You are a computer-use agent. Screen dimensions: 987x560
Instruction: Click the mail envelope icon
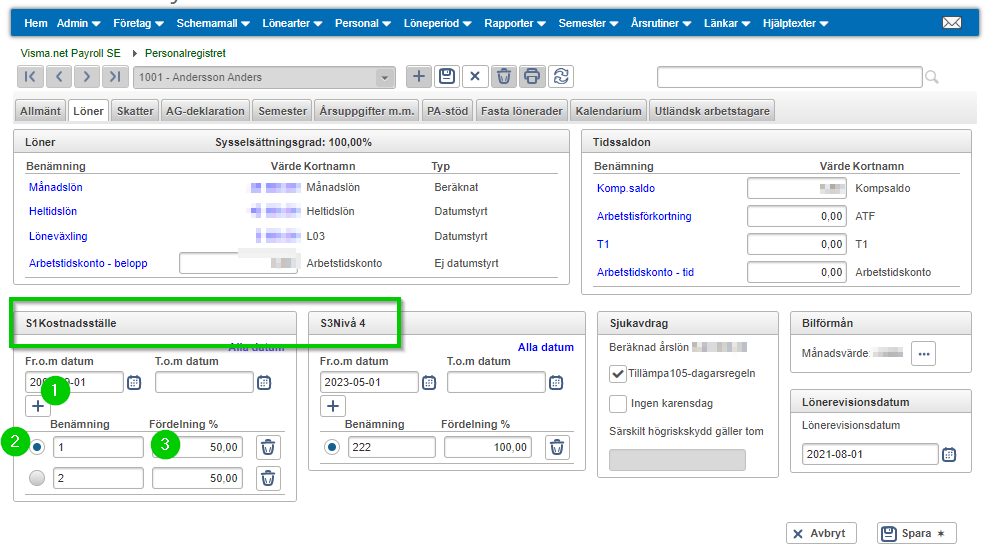tap(951, 23)
